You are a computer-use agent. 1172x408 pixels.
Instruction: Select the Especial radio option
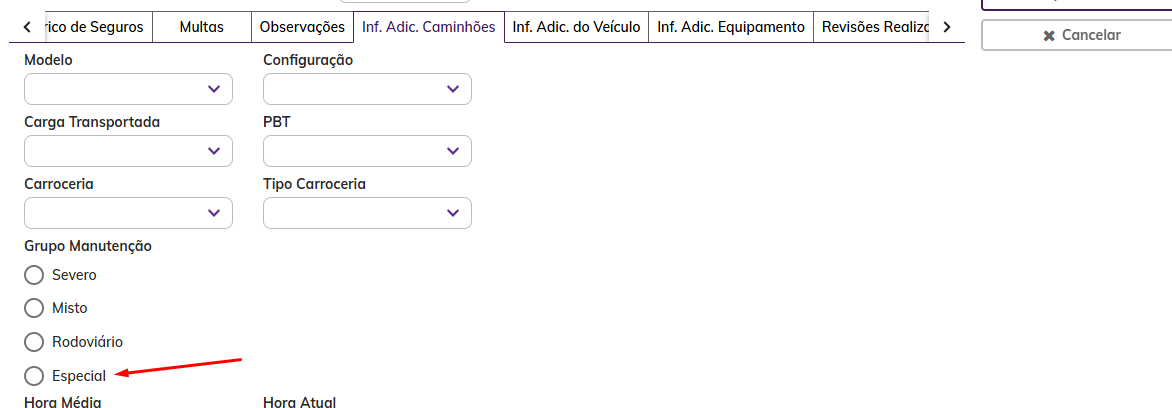pyautogui.click(x=34, y=376)
